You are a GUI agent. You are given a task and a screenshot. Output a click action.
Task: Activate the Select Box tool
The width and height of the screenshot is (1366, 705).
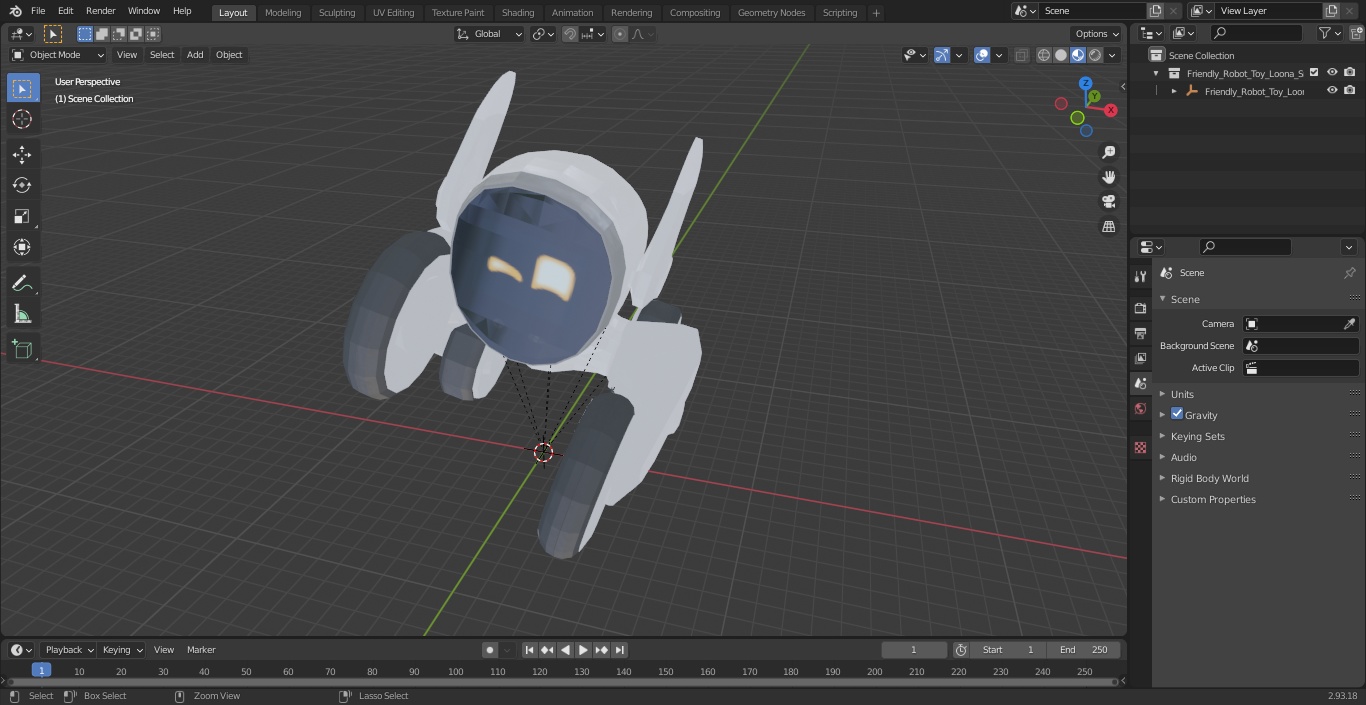pos(22,88)
